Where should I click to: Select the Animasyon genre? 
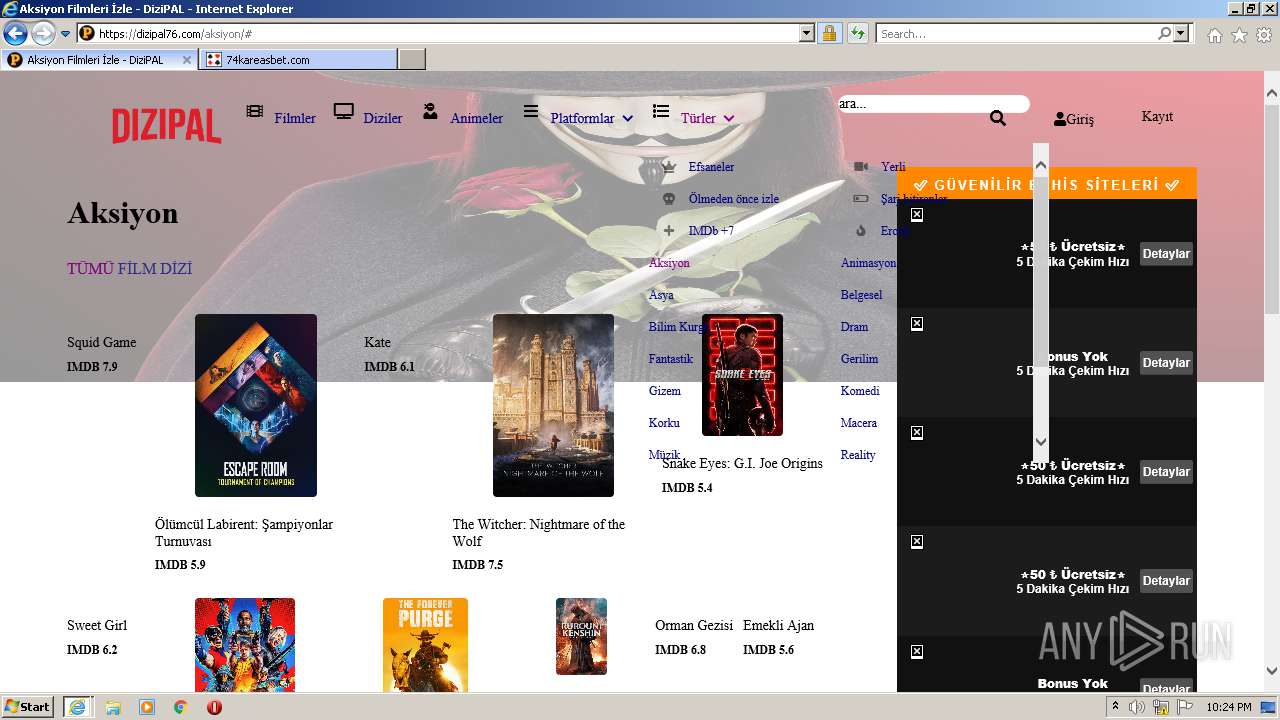pos(868,263)
